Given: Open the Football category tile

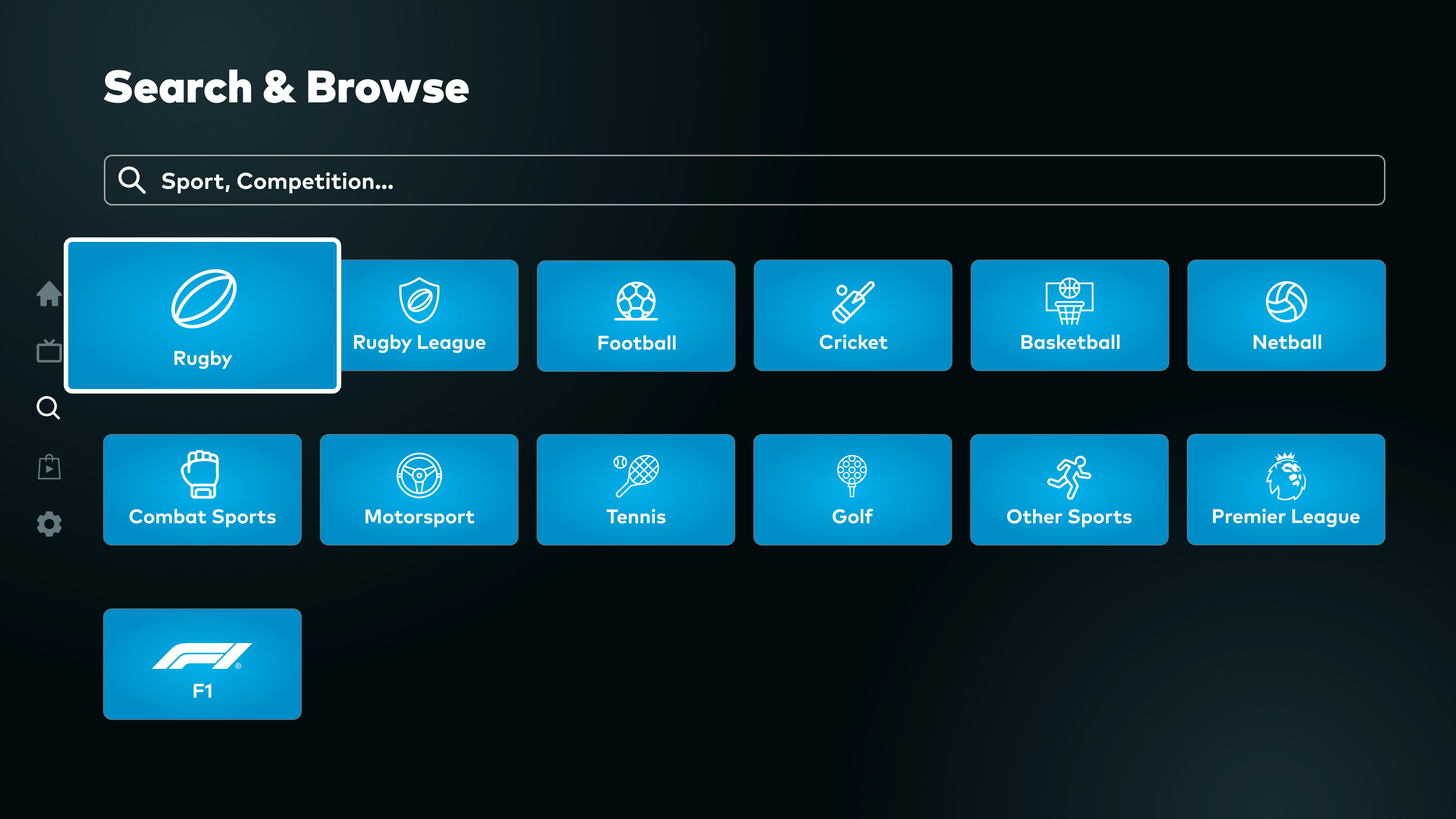Looking at the screenshot, I should tap(636, 316).
